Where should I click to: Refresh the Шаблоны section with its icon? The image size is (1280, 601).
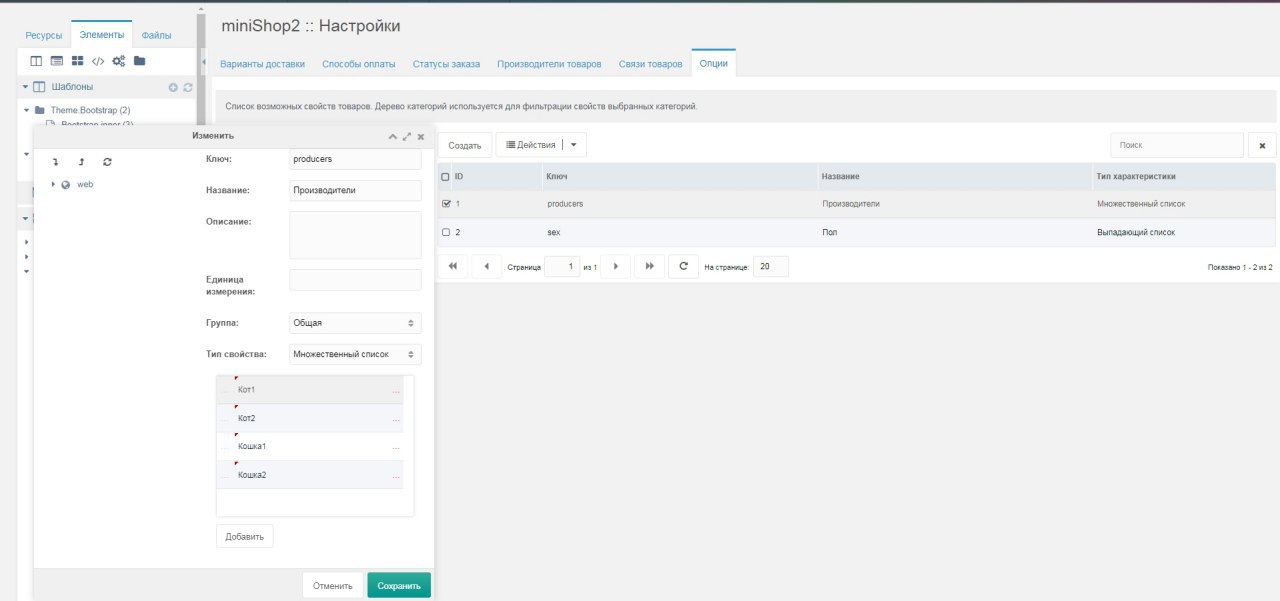click(x=187, y=88)
